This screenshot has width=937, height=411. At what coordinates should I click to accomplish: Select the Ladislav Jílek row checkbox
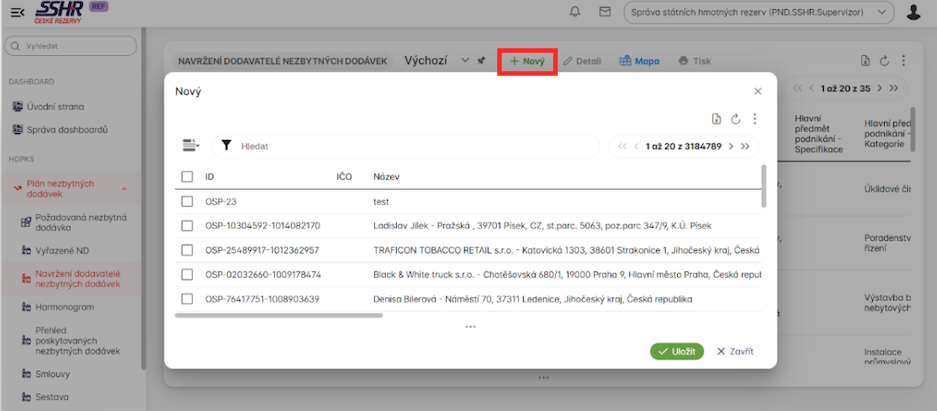pyautogui.click(x=187, y=226)
